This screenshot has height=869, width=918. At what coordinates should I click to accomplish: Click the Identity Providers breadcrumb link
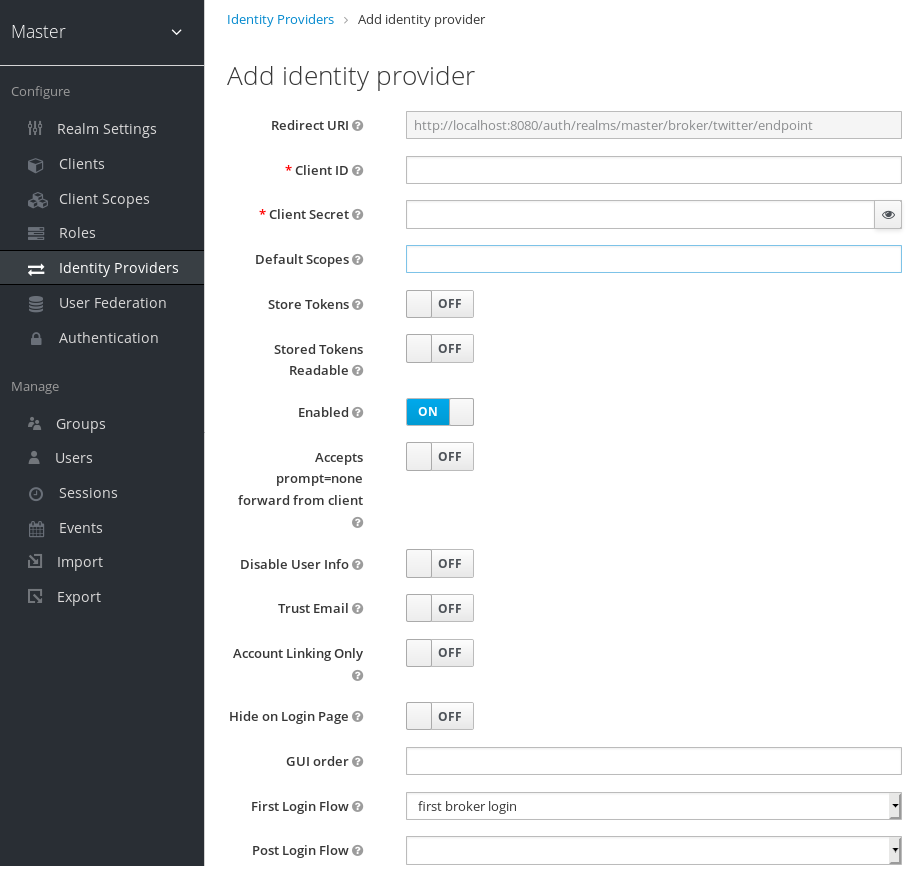280,19
